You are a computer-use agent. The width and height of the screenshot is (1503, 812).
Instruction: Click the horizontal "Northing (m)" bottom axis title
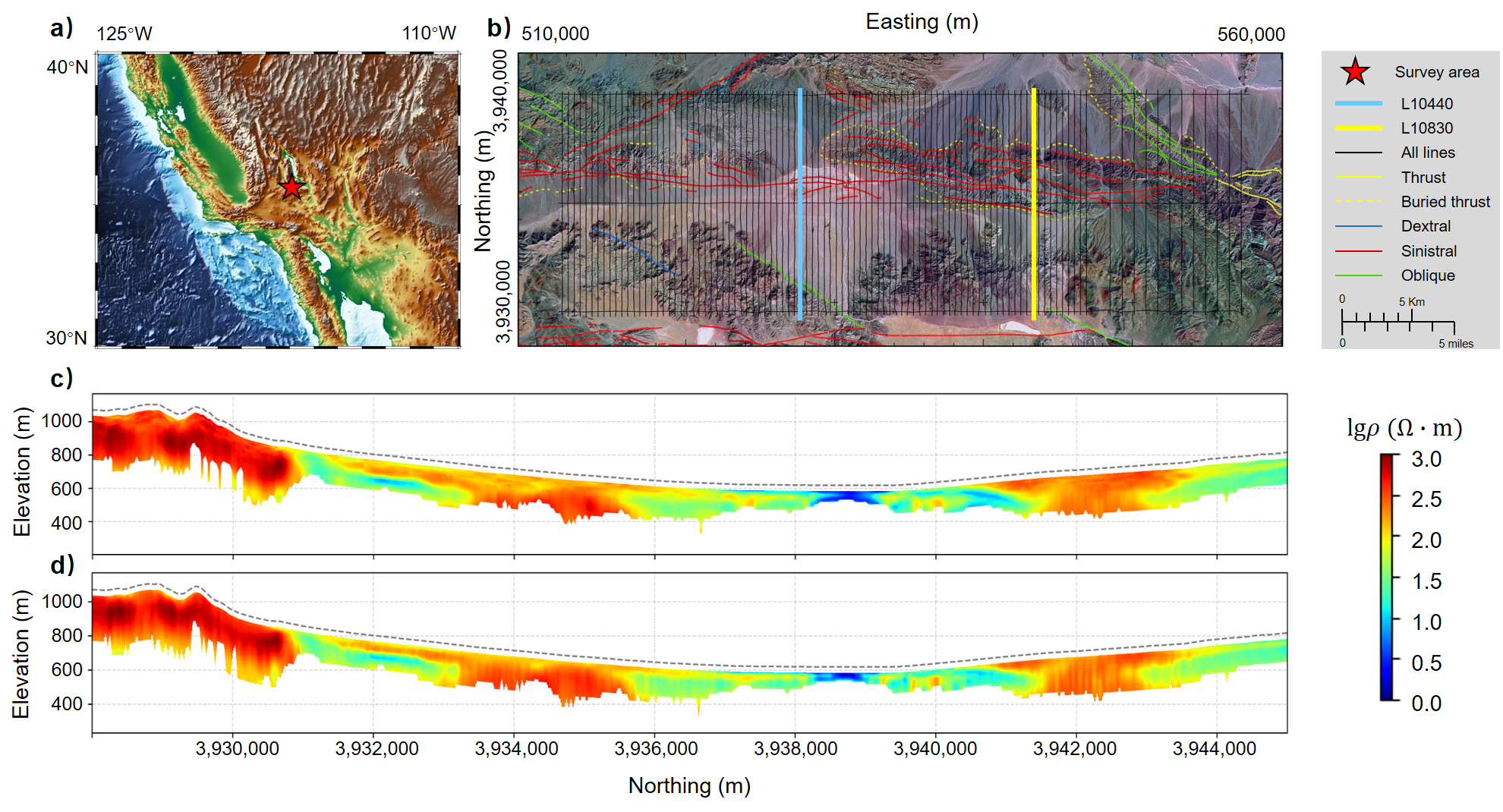pyautogui.click(x=689, y=786)
